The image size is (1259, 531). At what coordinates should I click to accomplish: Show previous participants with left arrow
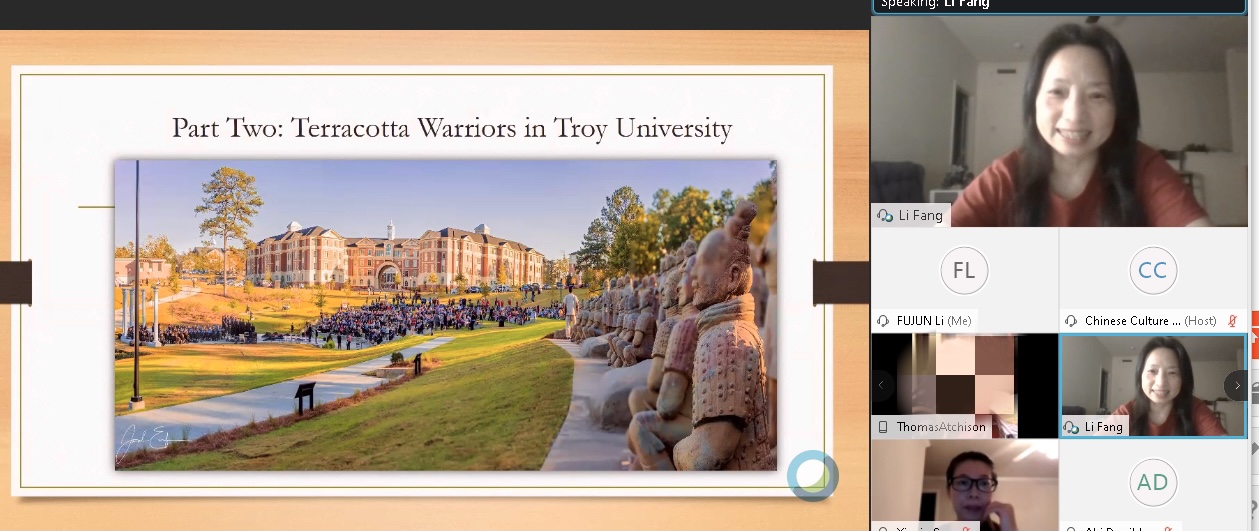coord(881,385)
